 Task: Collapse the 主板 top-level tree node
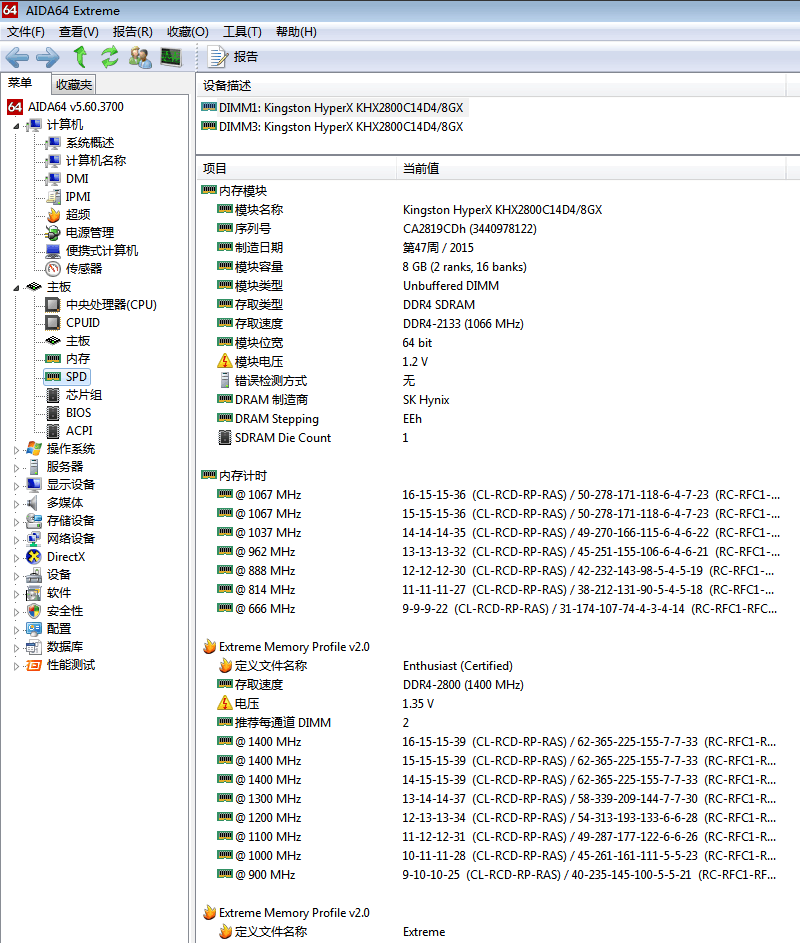click(16, 288)
